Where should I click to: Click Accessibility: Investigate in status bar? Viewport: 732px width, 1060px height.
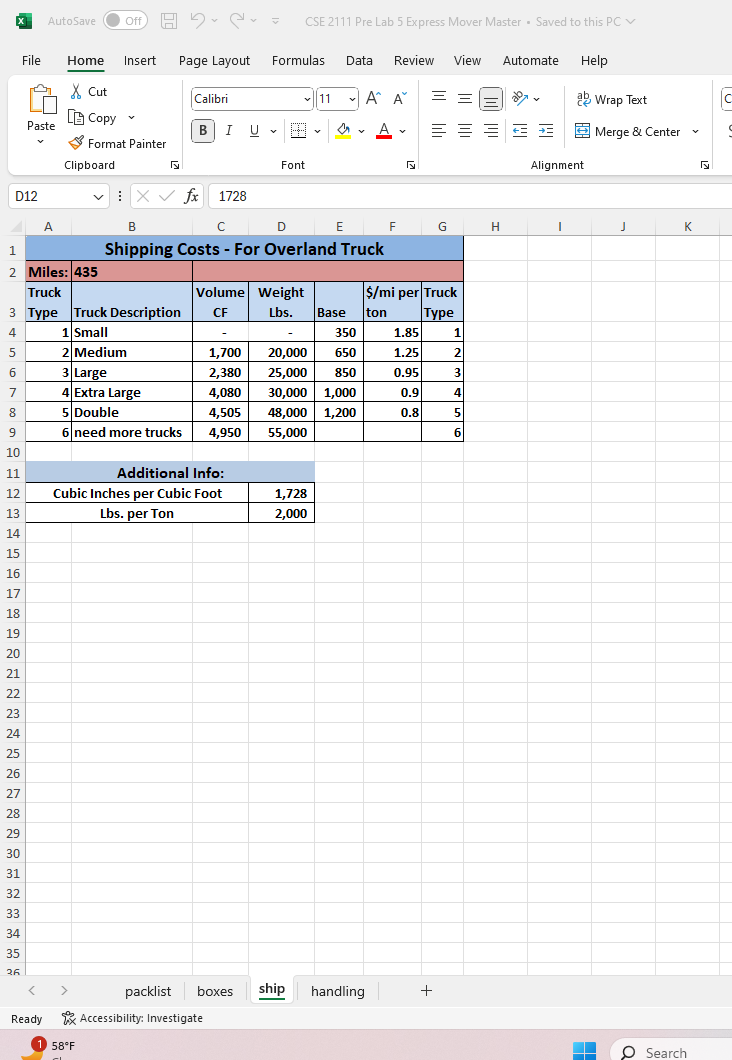(132, 1018)
